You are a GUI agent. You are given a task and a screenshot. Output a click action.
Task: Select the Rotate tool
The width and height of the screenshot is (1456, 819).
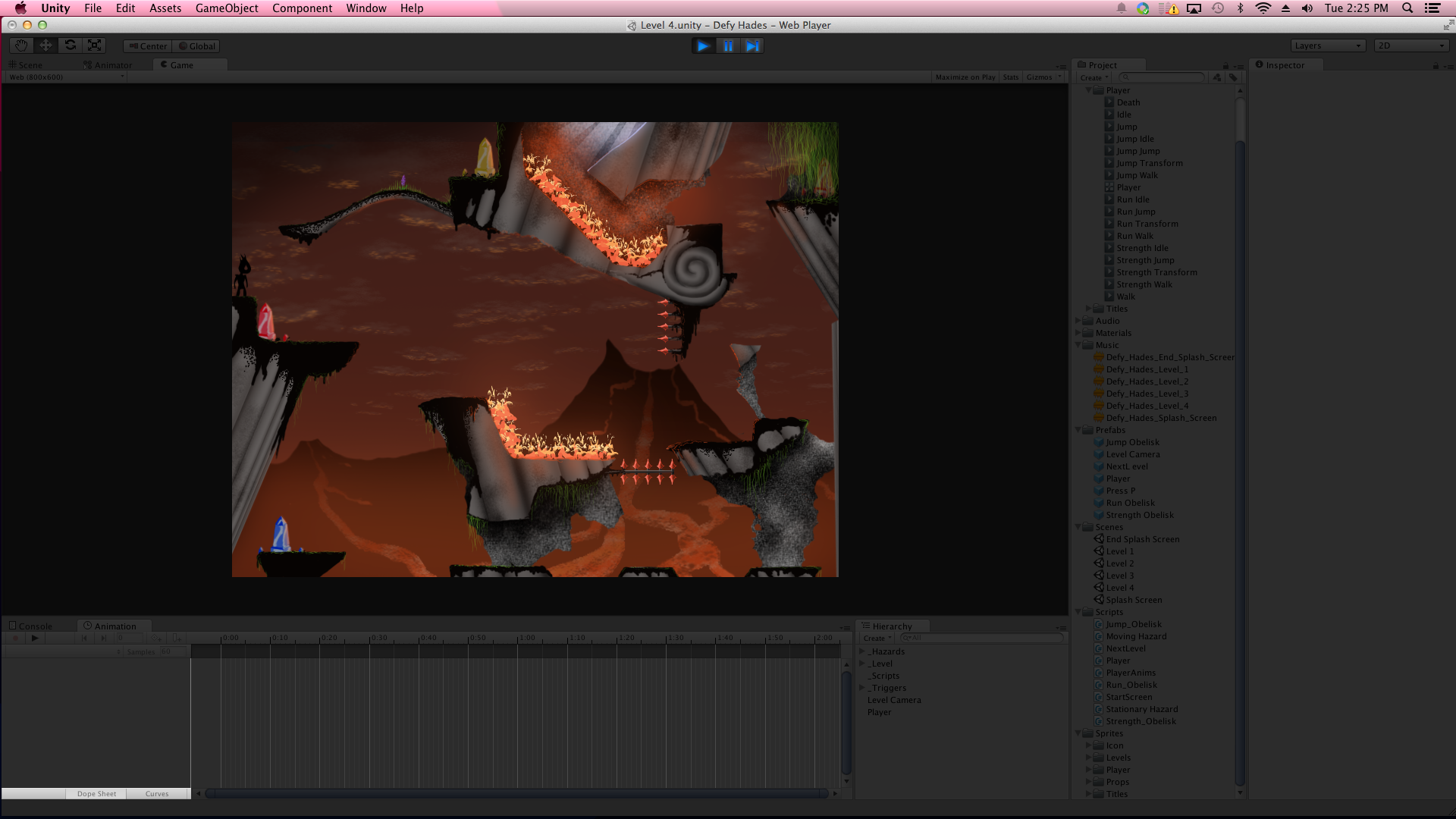point(70,45)
